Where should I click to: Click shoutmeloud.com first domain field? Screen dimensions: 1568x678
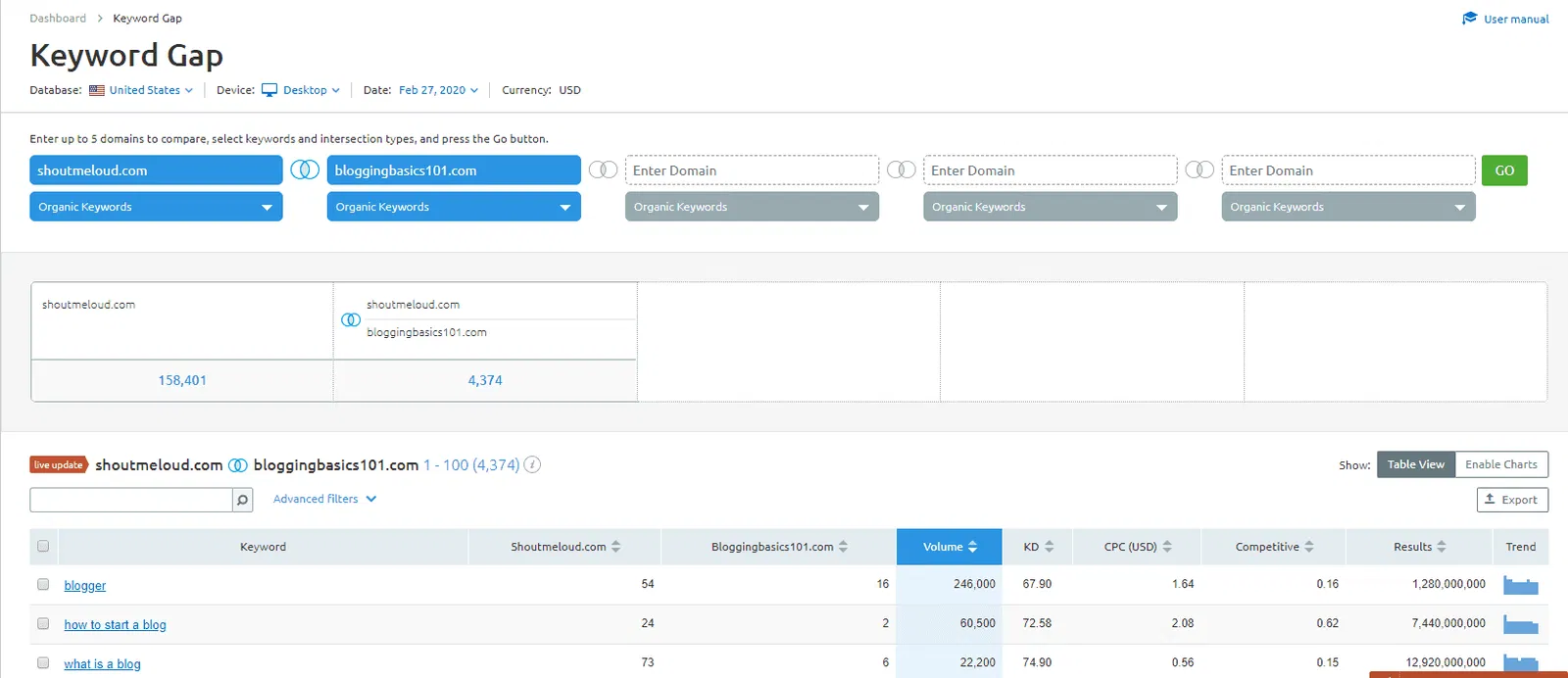(156, 170)
